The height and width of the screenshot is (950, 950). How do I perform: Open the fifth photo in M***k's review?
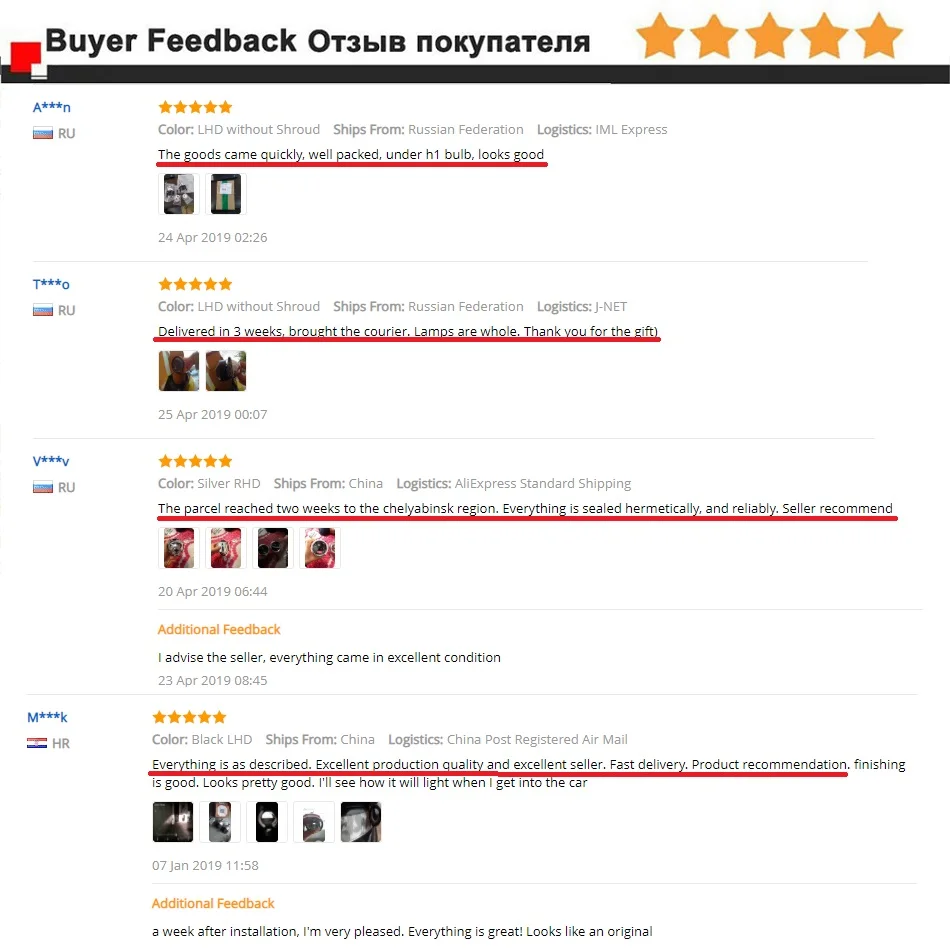pyautogui.click(x=360, y=822)
